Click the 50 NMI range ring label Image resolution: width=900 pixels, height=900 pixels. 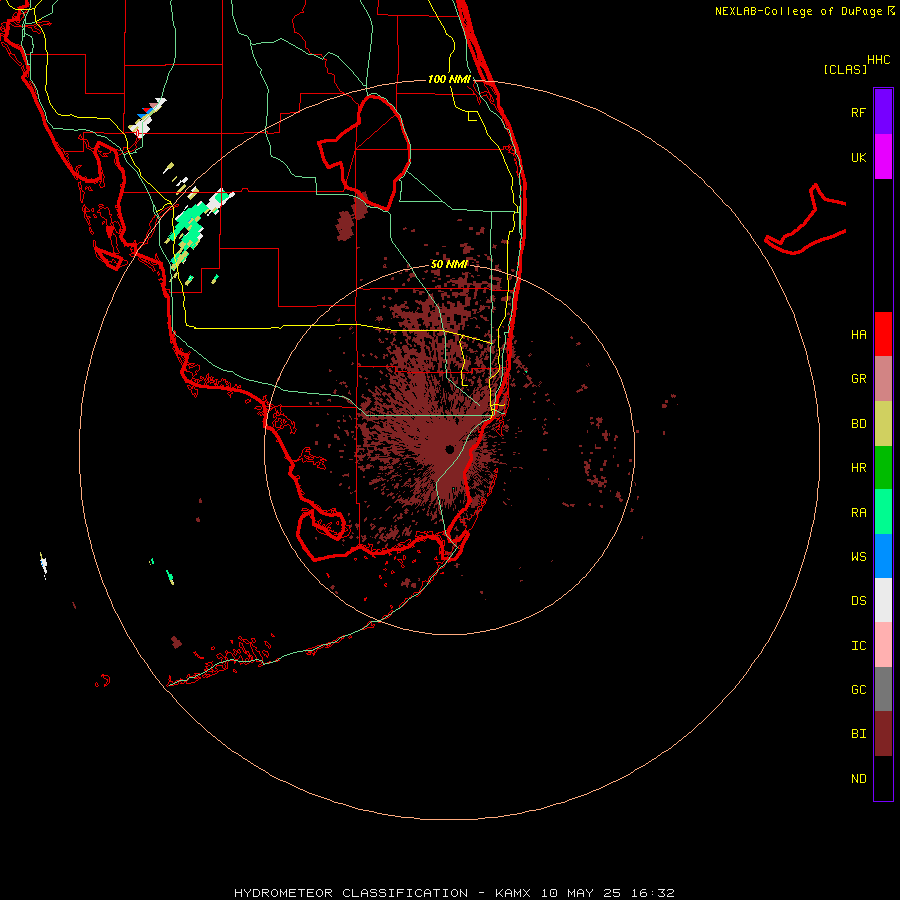pyautogui.click(x=449, y=264)
